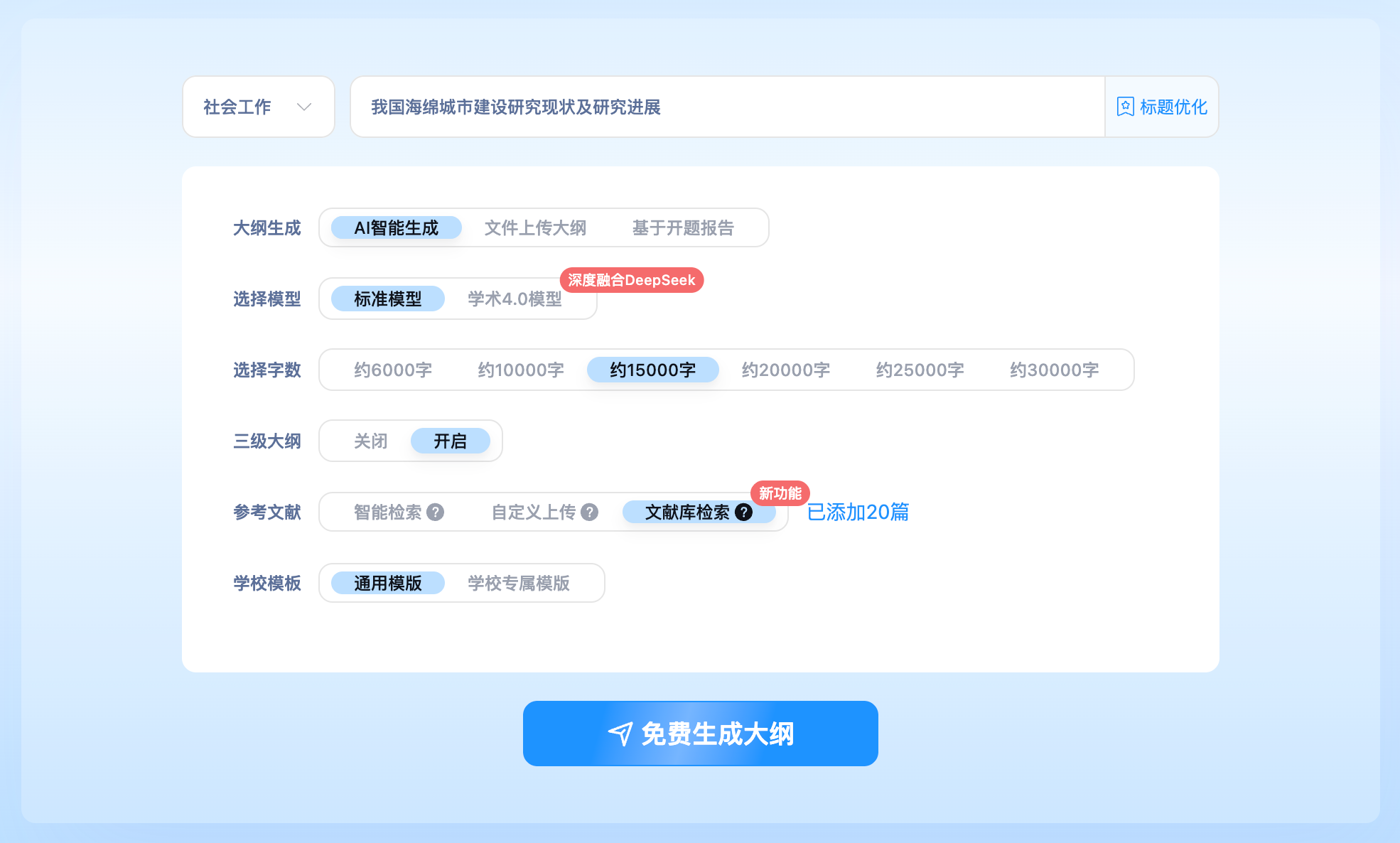Click the paper plane icon on generate button
Viewport: 1400px width, 843px height.
(620, 734)
